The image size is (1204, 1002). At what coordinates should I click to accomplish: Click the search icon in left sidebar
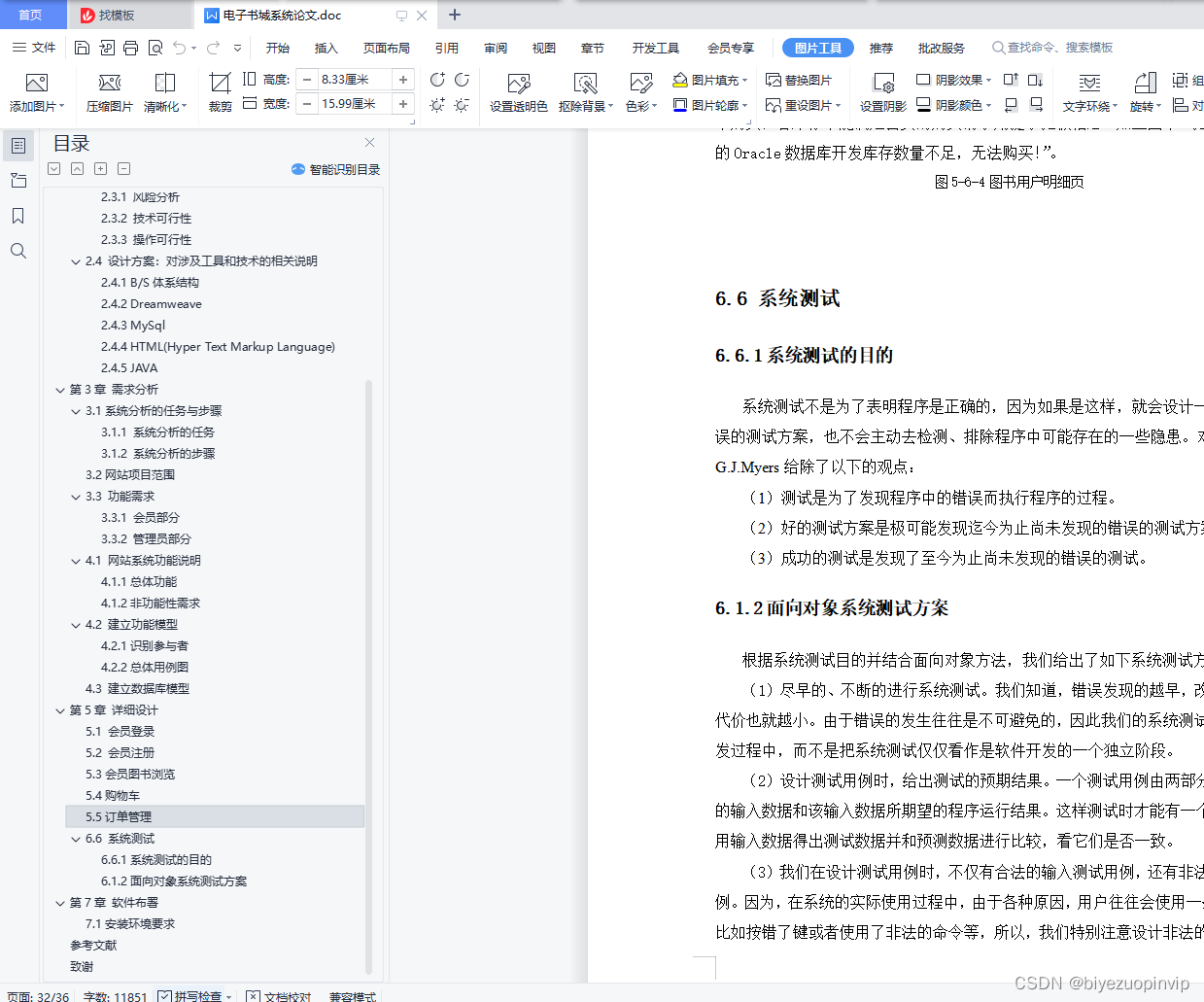coord(18,251)
